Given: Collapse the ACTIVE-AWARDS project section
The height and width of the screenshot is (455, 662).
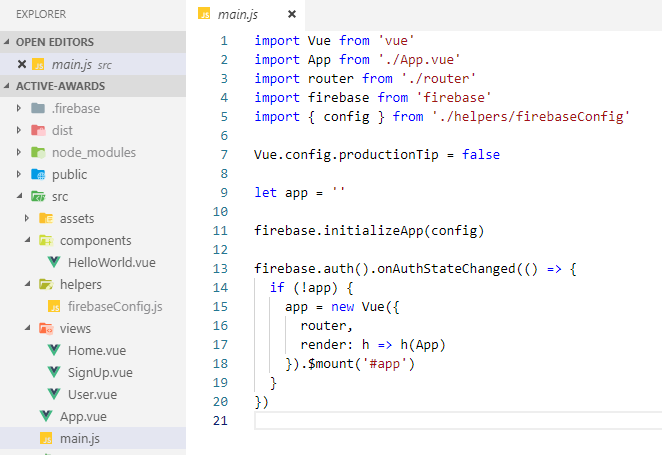Looking at the screenshot, I should pyautogui.click(x=8, y=86).
